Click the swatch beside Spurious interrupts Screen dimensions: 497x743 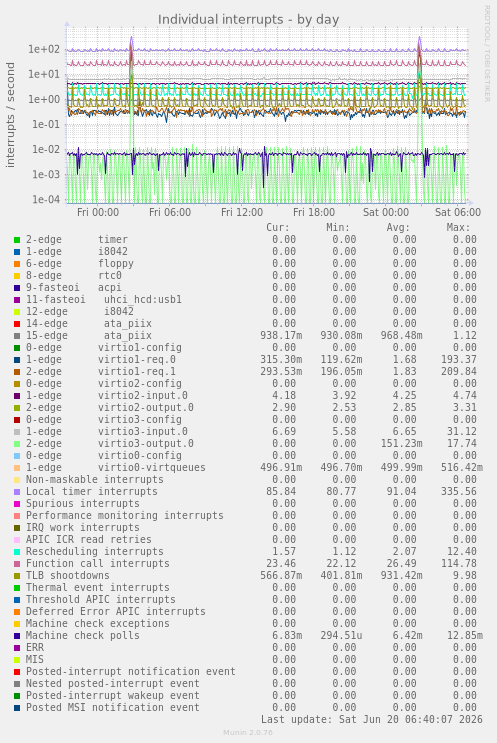17,504
